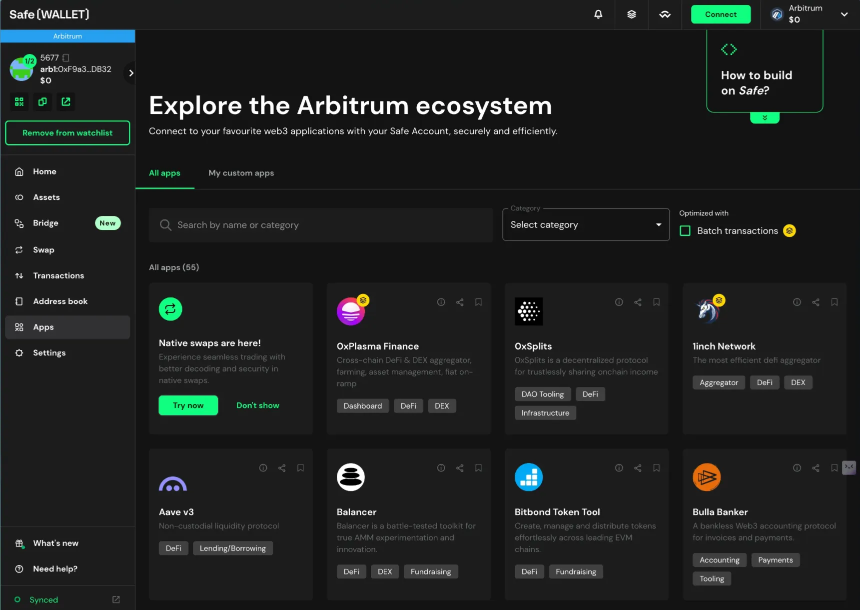Show the QR code for Safe address
The image size is (860, 610).
(19, 101)
